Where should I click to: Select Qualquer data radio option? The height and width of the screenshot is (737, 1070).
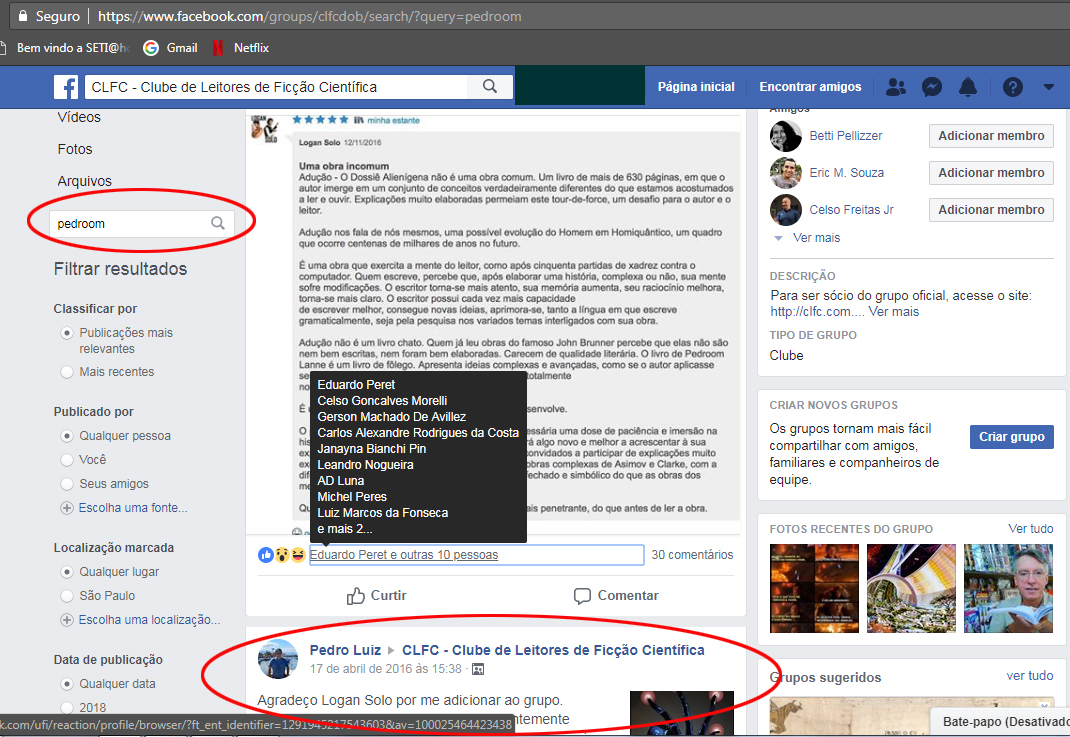(x=67, y=684)
